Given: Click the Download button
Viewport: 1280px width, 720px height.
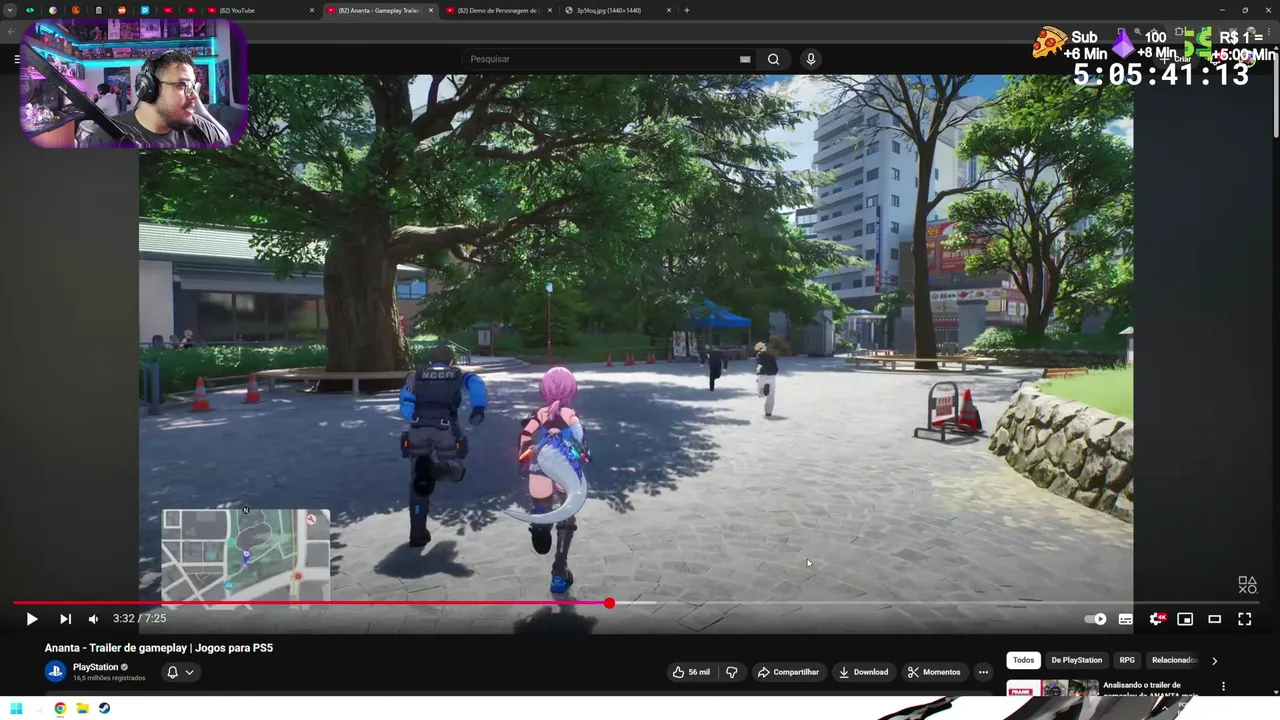Looking at the screenshot, I should pos(863,672).
